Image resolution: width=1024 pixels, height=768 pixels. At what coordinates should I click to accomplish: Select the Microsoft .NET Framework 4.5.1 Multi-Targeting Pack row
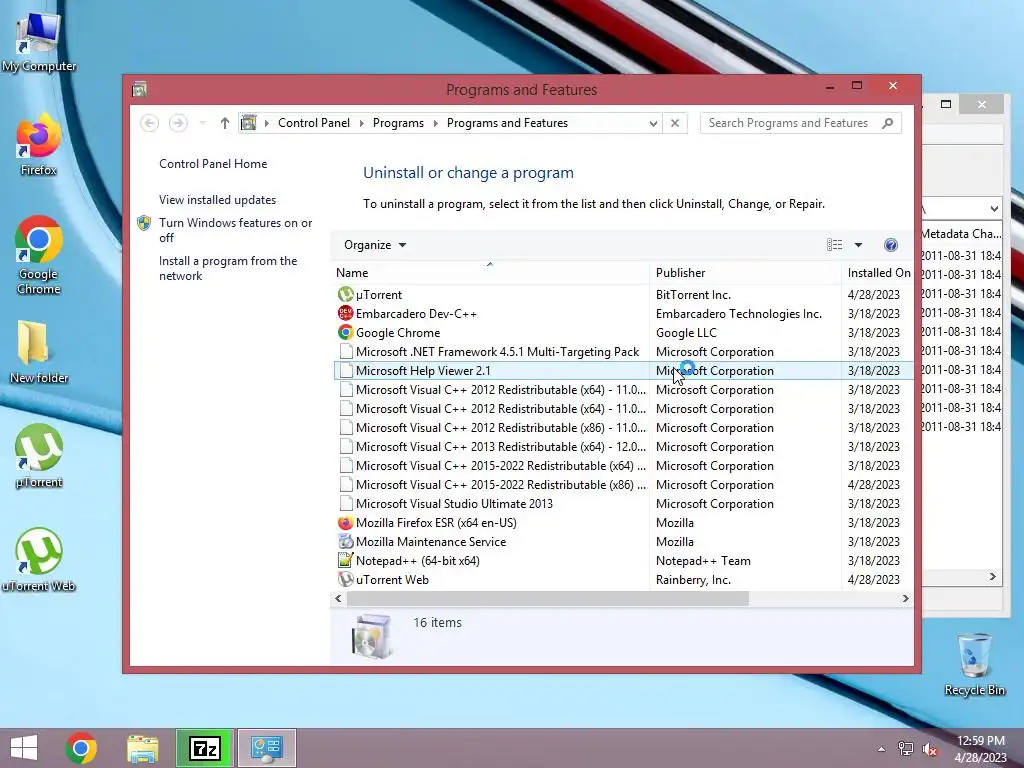tap(623, 351)
